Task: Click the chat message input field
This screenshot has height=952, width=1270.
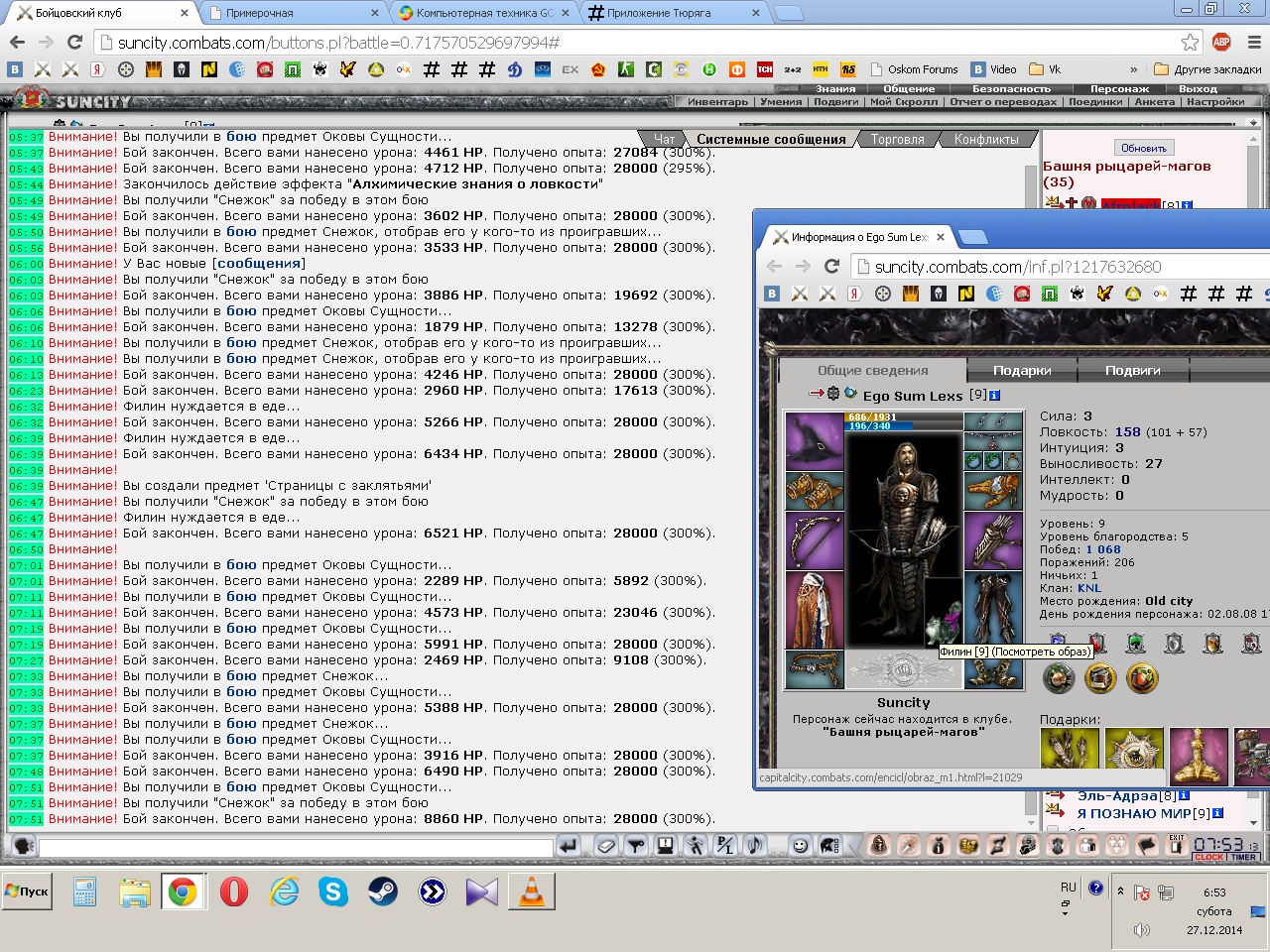Action: [x=296, y=848]
